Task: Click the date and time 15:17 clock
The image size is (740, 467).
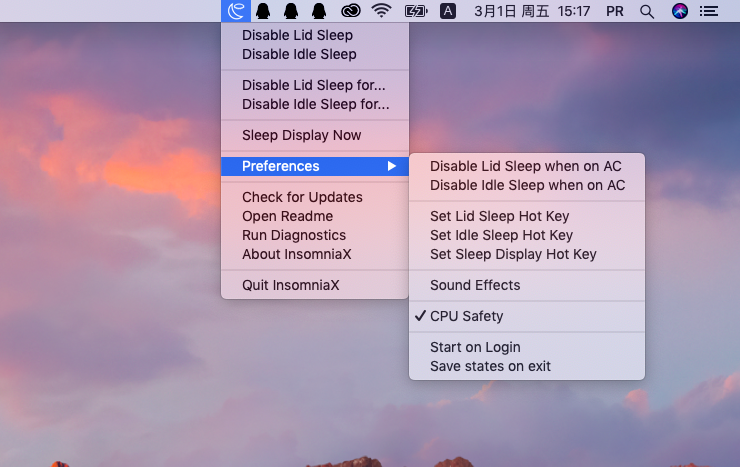Action: click(x=532, y=11)
